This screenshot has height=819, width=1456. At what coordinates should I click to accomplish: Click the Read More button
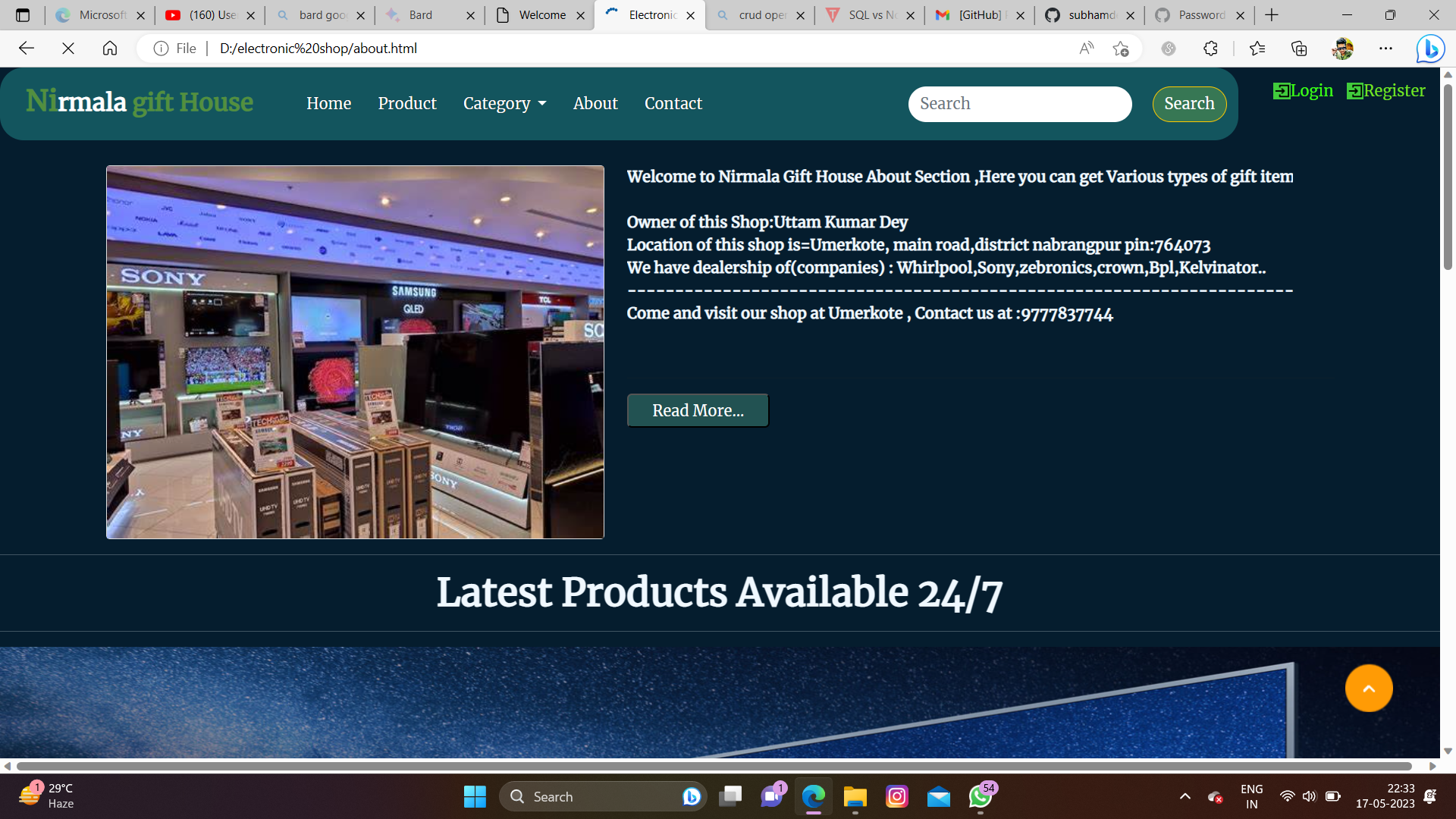pos(697,410)
